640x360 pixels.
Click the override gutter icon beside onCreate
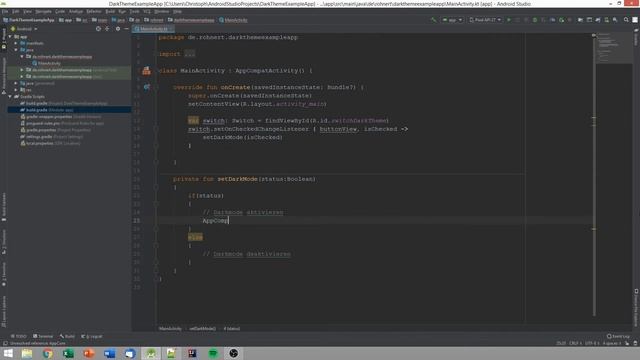point(147,87)
